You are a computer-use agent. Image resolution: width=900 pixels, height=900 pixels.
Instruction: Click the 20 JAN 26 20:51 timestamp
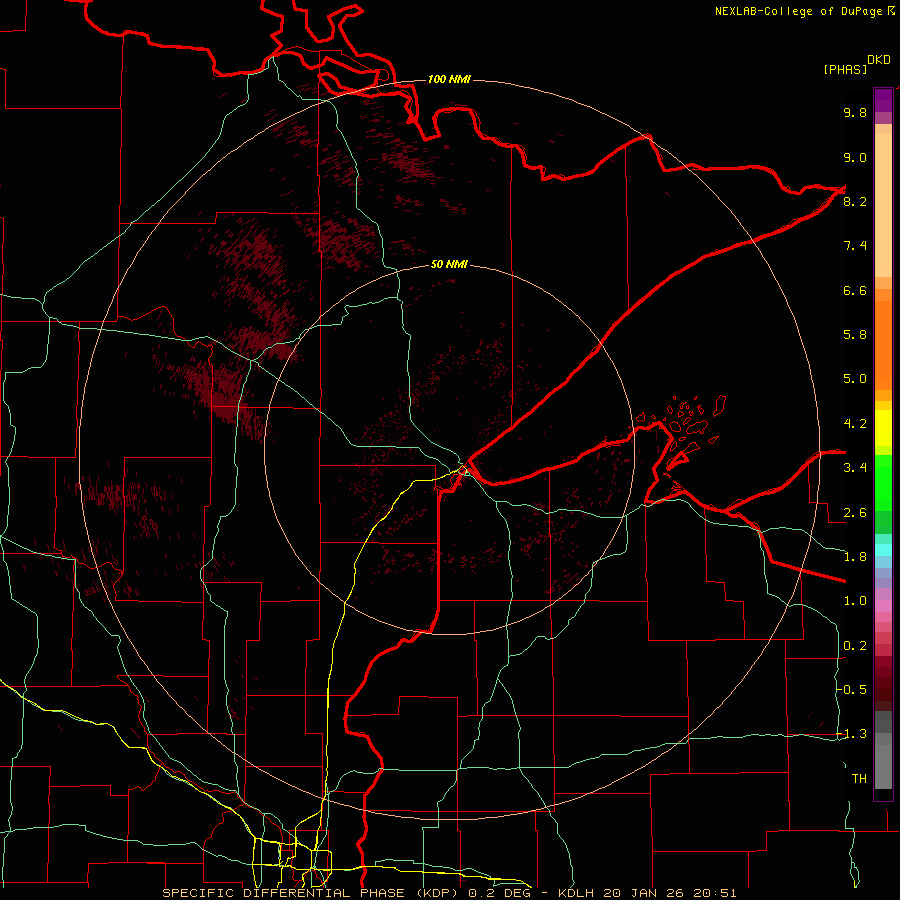point(669,893)
